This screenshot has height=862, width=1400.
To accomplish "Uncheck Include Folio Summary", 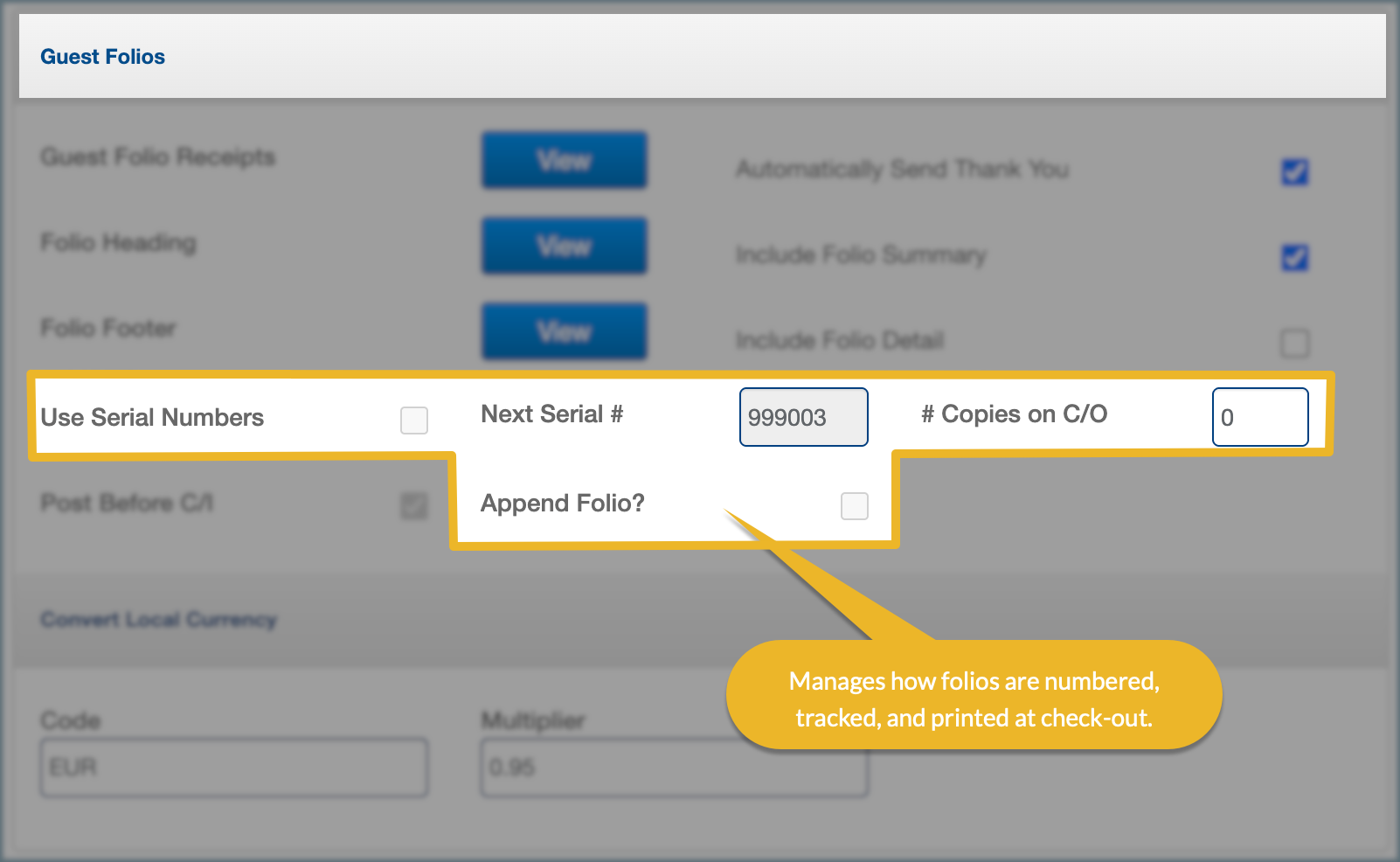I will [x=1294, y=257].
